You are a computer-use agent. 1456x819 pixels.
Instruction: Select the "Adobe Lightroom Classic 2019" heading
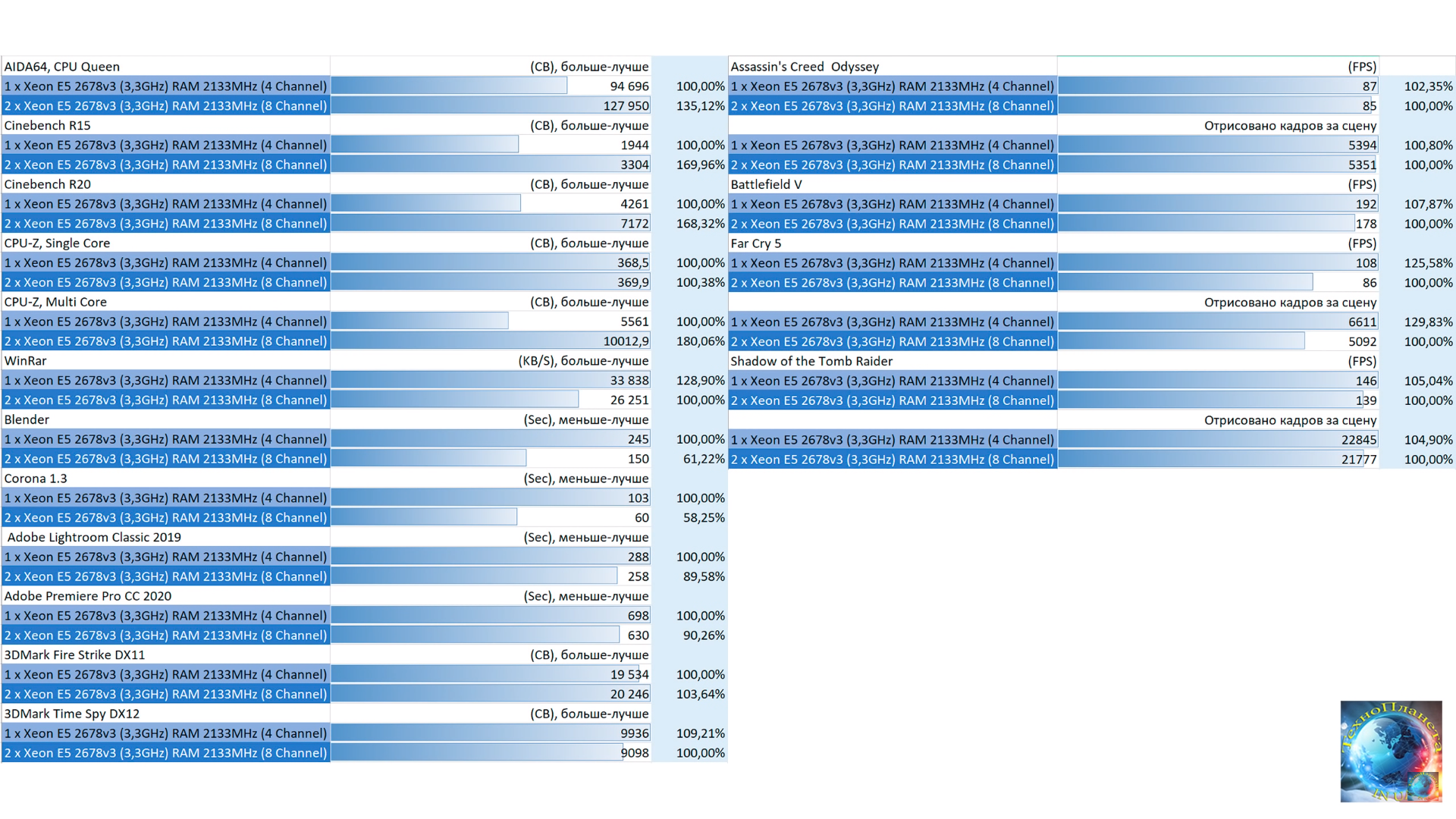[x=94, y=538]
